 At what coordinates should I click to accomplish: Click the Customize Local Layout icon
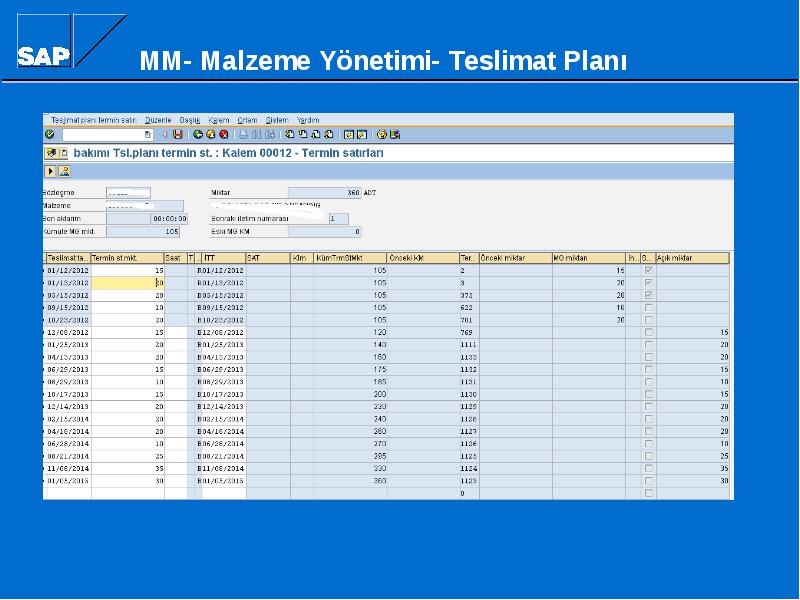point(395,135)
